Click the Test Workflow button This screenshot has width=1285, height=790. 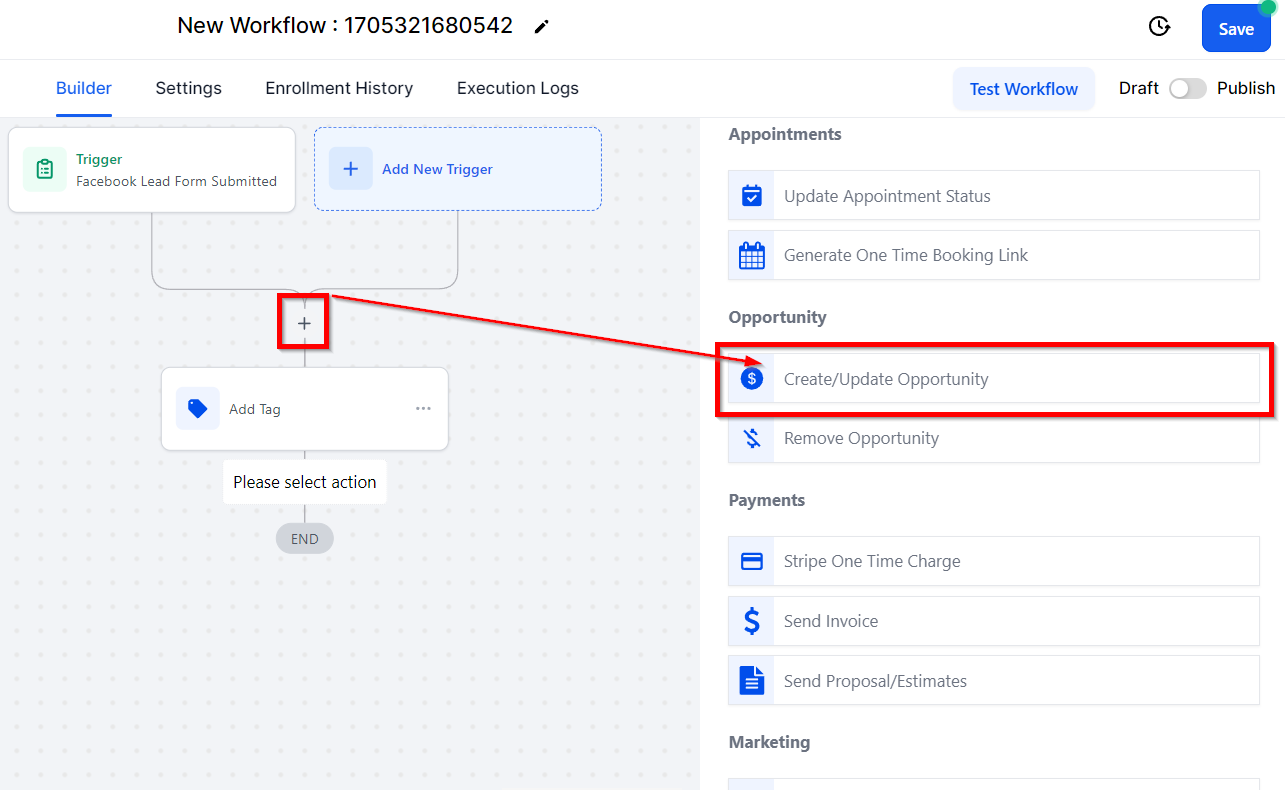(1024, 89)
